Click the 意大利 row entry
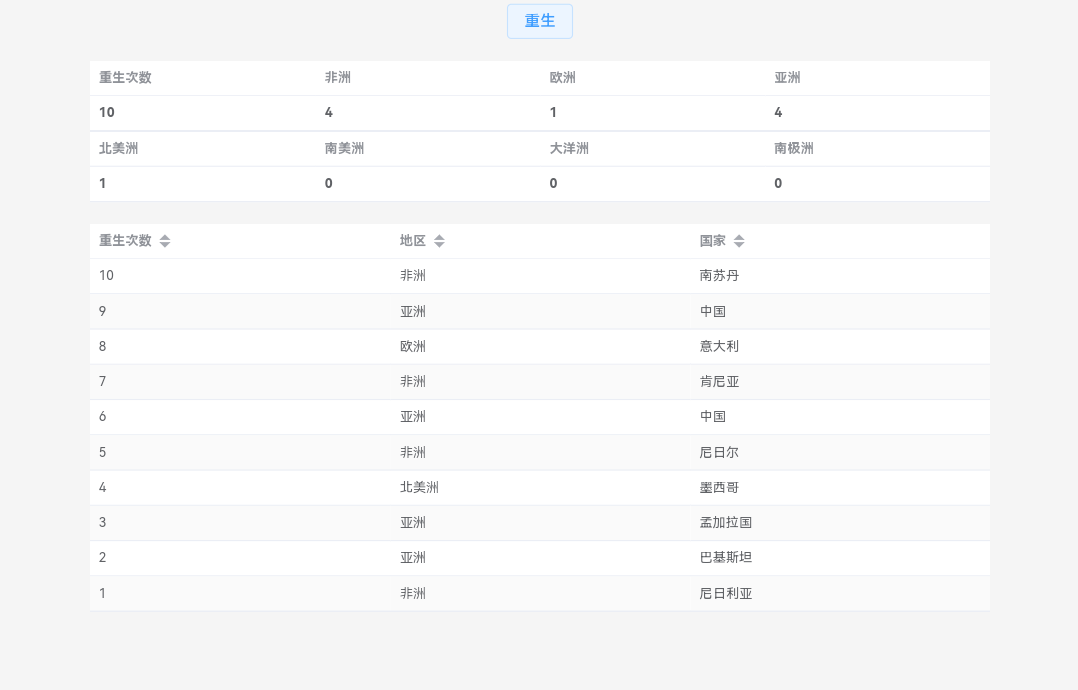The height and width of the screenshot is (690, 1078). point(719,346)
